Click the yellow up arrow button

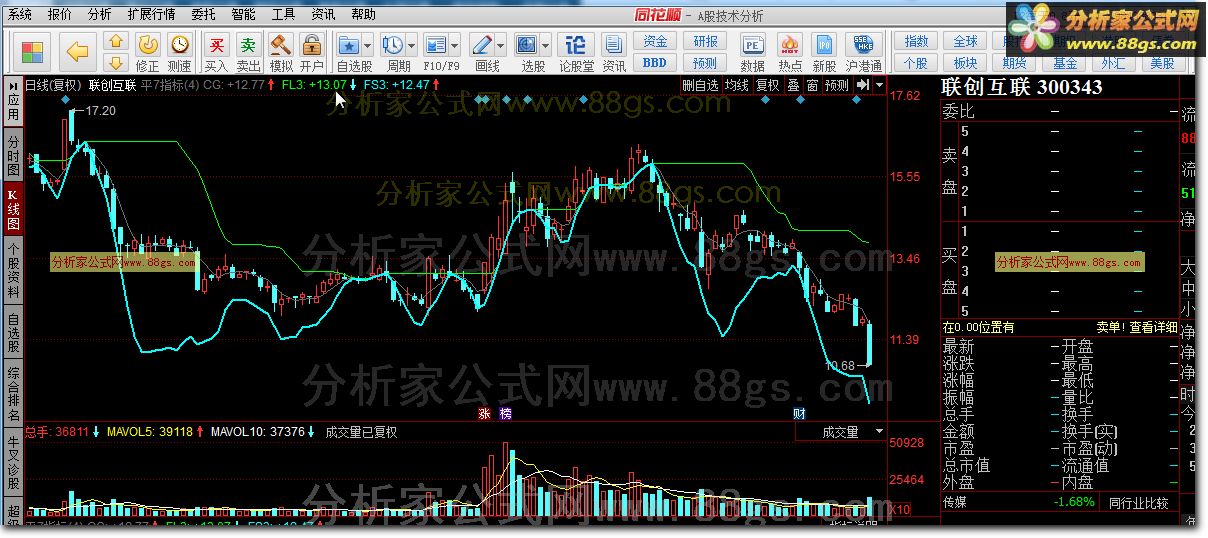tap(116, 41)
